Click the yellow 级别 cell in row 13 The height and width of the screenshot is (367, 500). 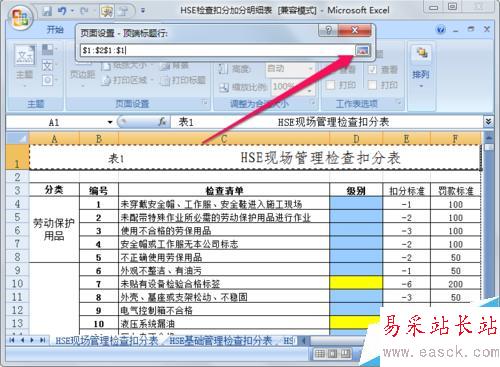355,322
